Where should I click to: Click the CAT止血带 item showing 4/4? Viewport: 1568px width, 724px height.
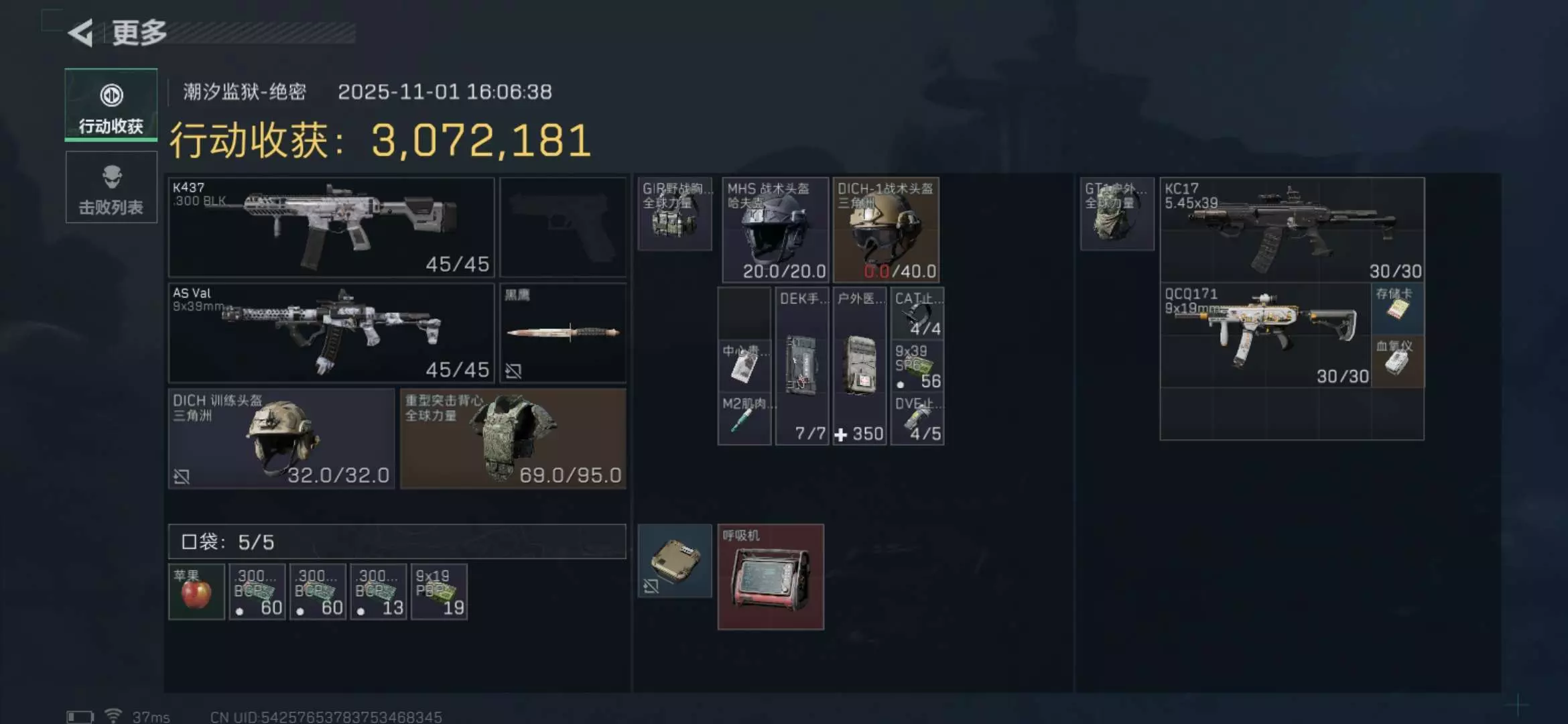coord(917,313)
